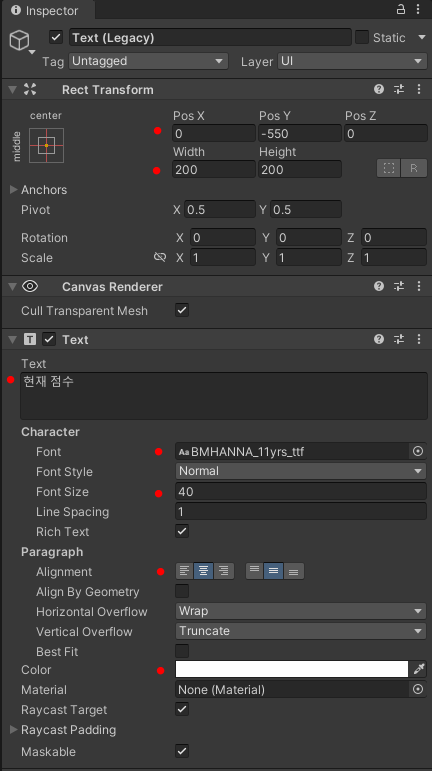Open the Material object picker
This screenshot has width=432, height=771.
[418, 689]
